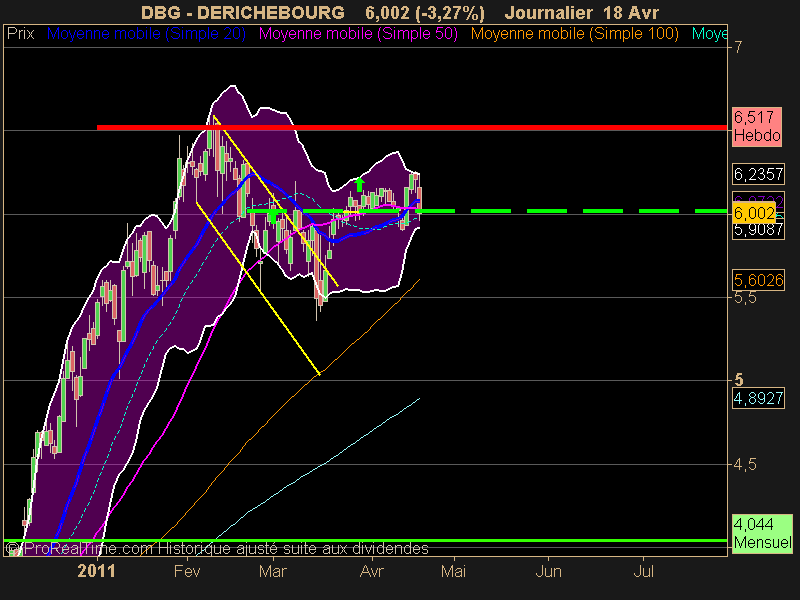Click the "Journalier 18 Avr" timeframe text
The image size is (800, 600).
click(582, 12)
